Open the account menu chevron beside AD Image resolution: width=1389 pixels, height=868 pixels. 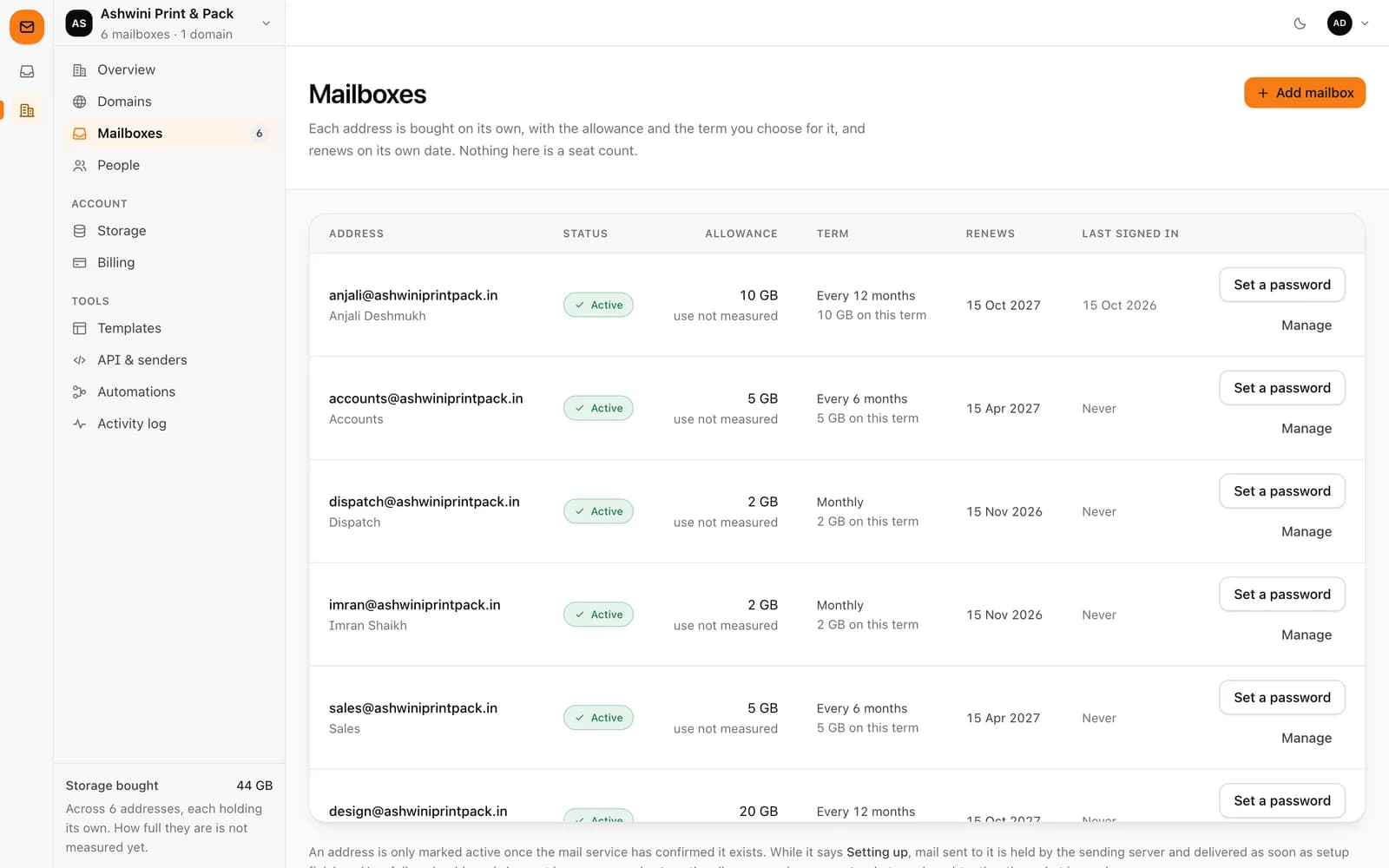click(1365, 23)
